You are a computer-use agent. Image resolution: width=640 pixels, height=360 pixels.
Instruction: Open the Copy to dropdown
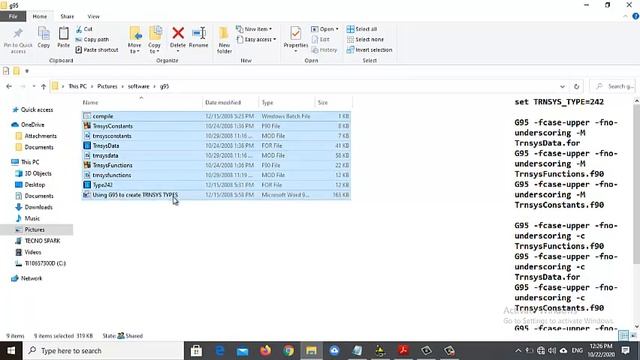(154, 40)
